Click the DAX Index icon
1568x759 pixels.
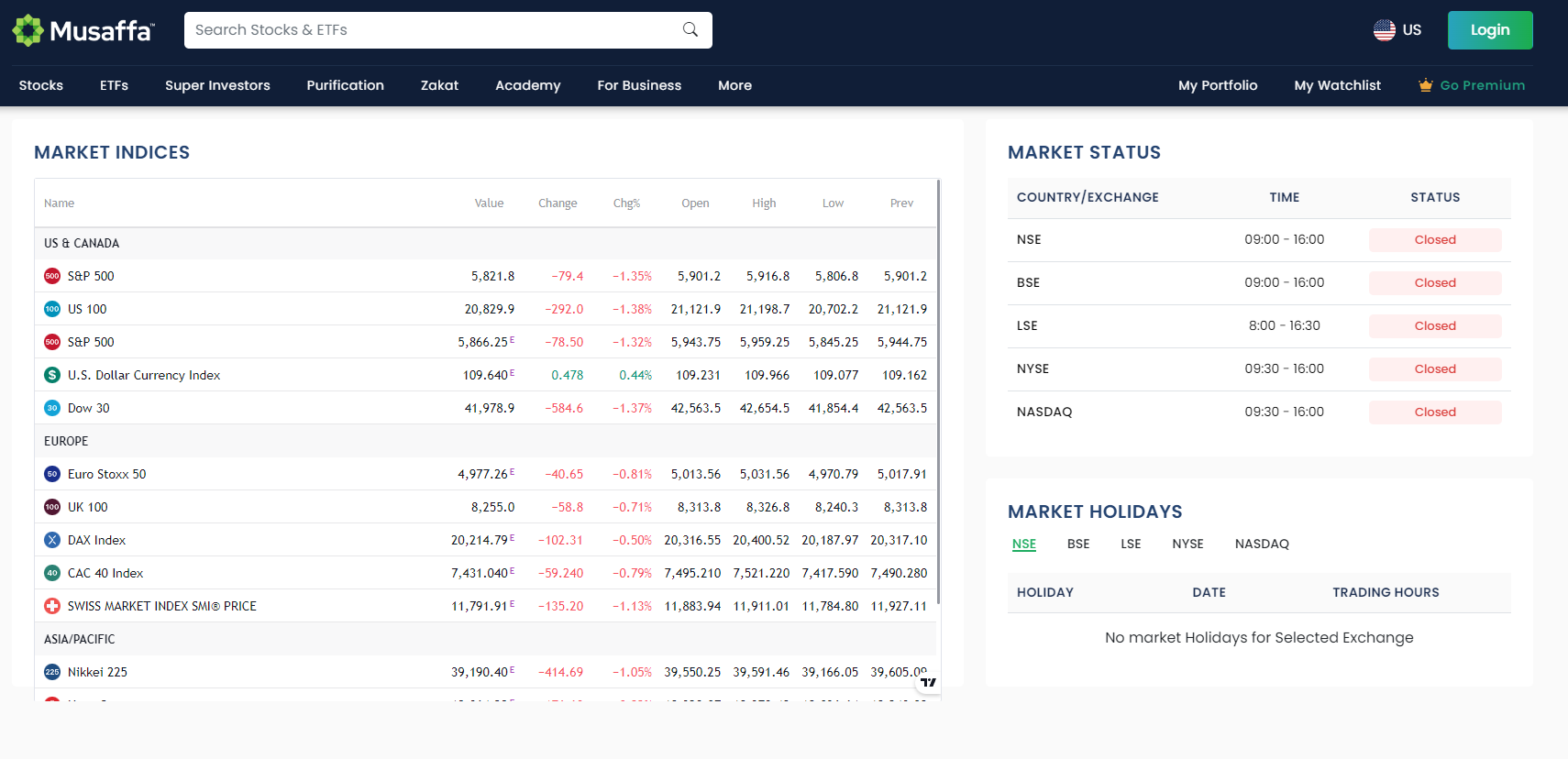52,540
